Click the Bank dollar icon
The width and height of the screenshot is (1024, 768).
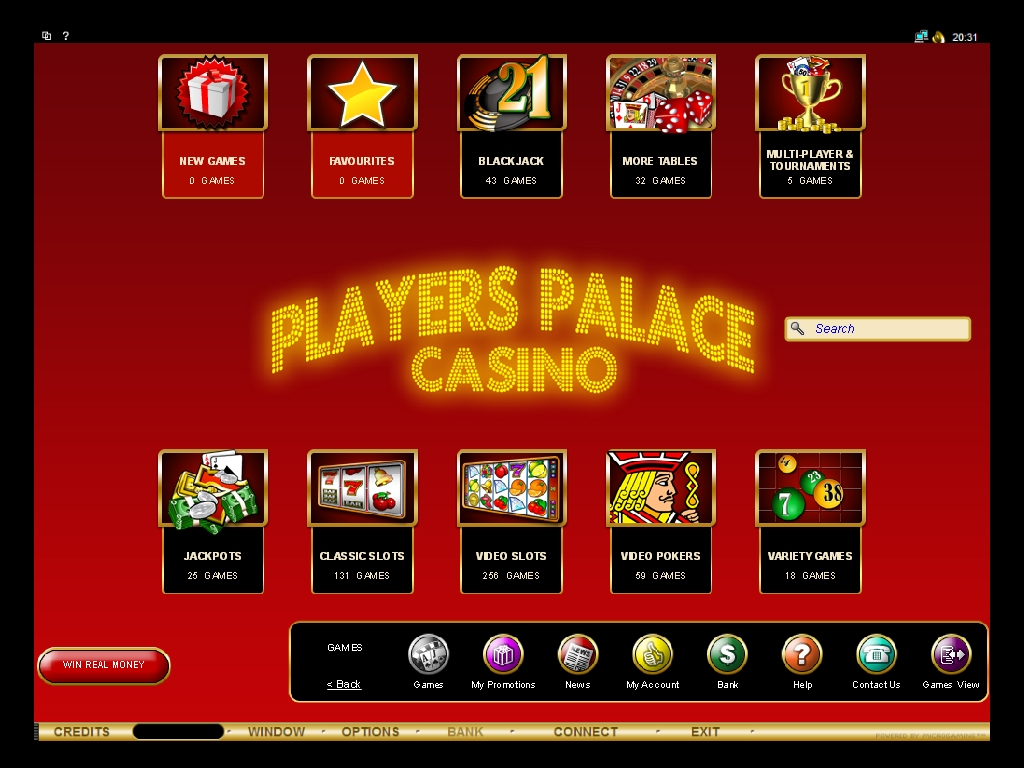tap(727, 654)
